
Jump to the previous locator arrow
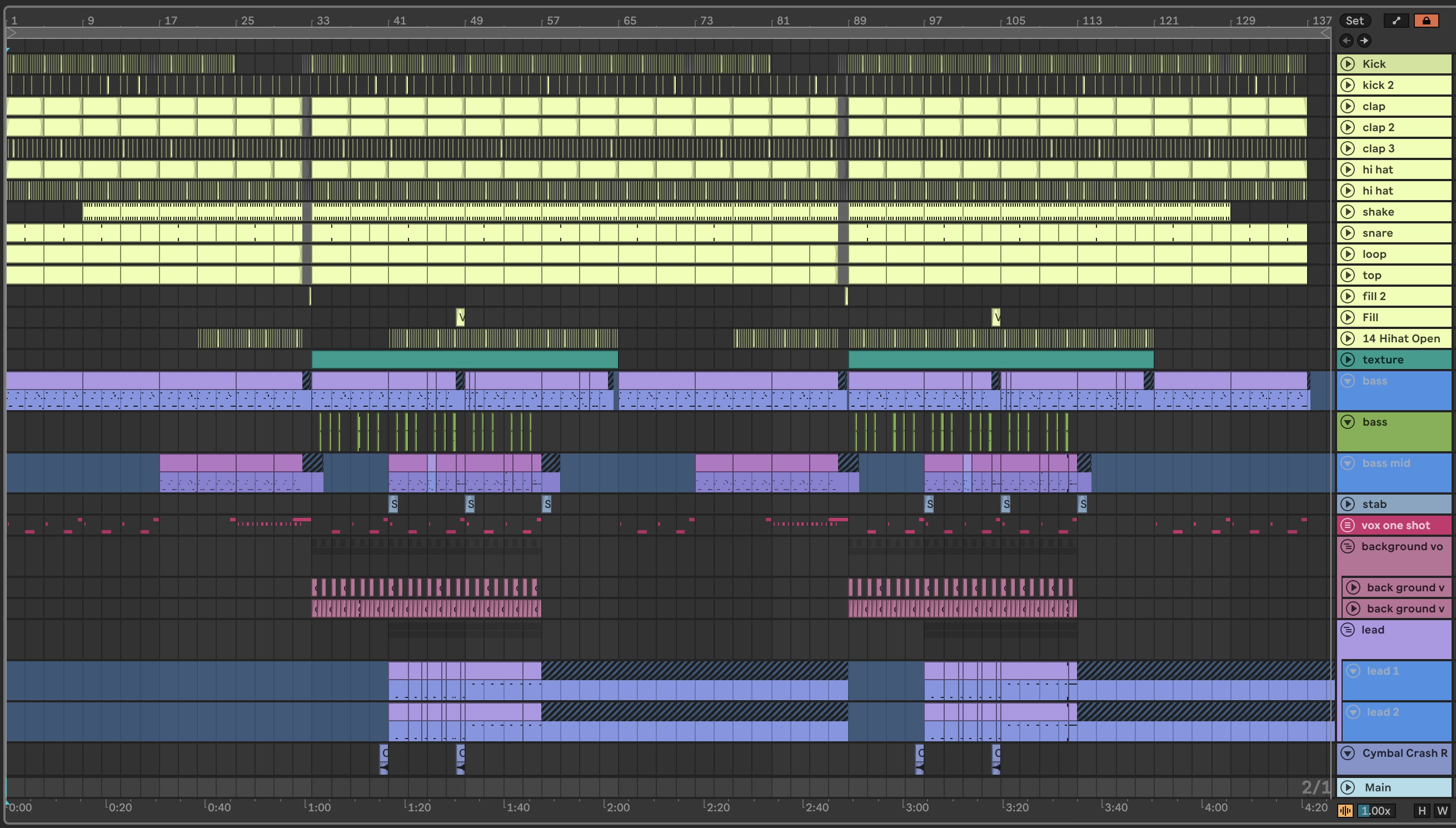(x=1347, y=41)
